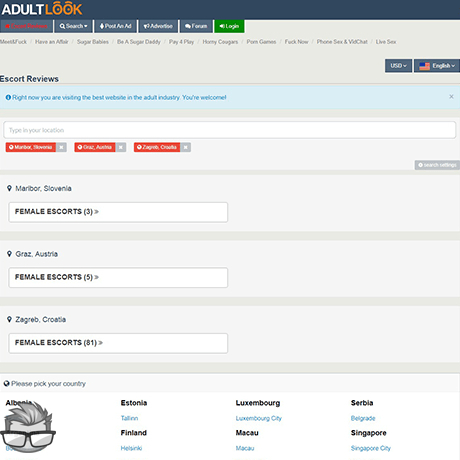Open the Search dropdown menu
460x460 pixels.
click(73, 26)
